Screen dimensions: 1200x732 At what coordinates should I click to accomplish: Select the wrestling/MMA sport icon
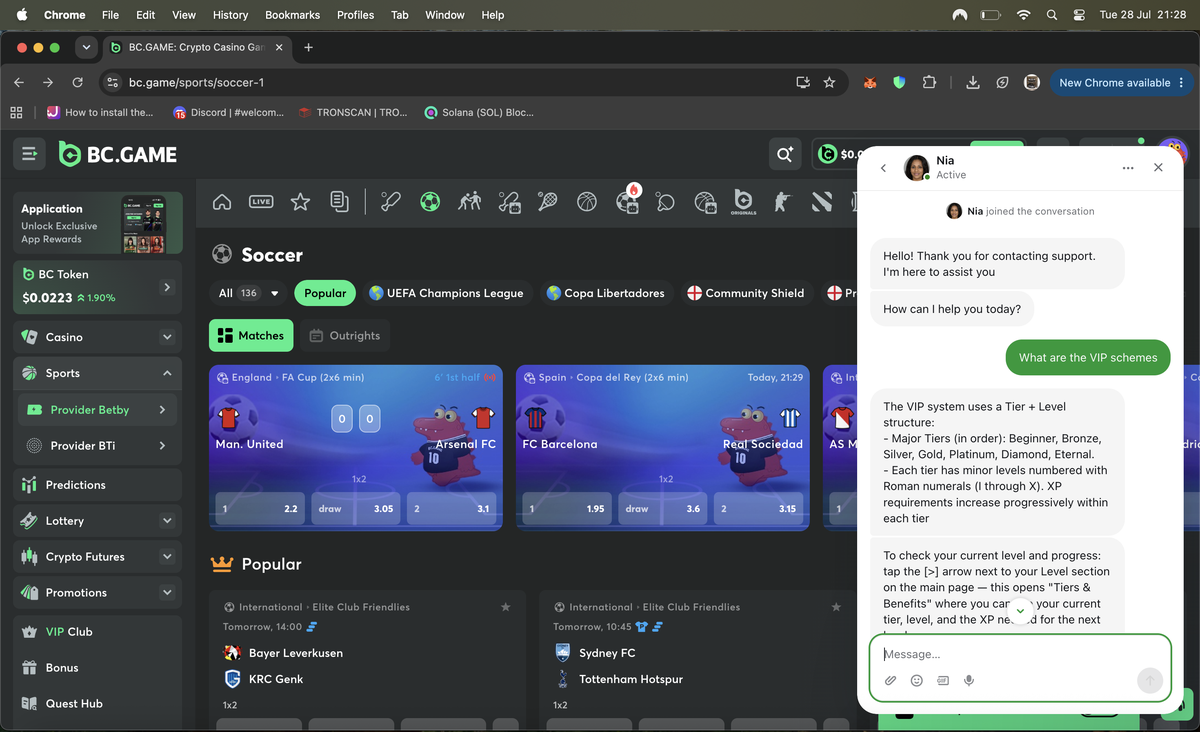(469, 202)
